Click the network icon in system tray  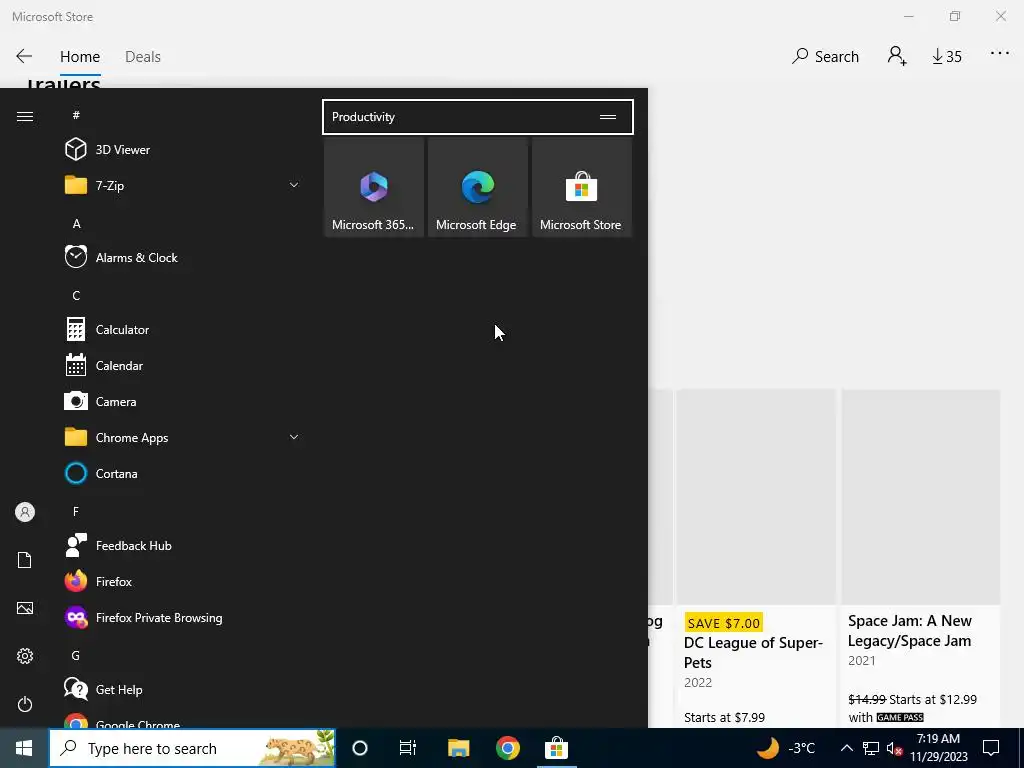pos(871,748)
